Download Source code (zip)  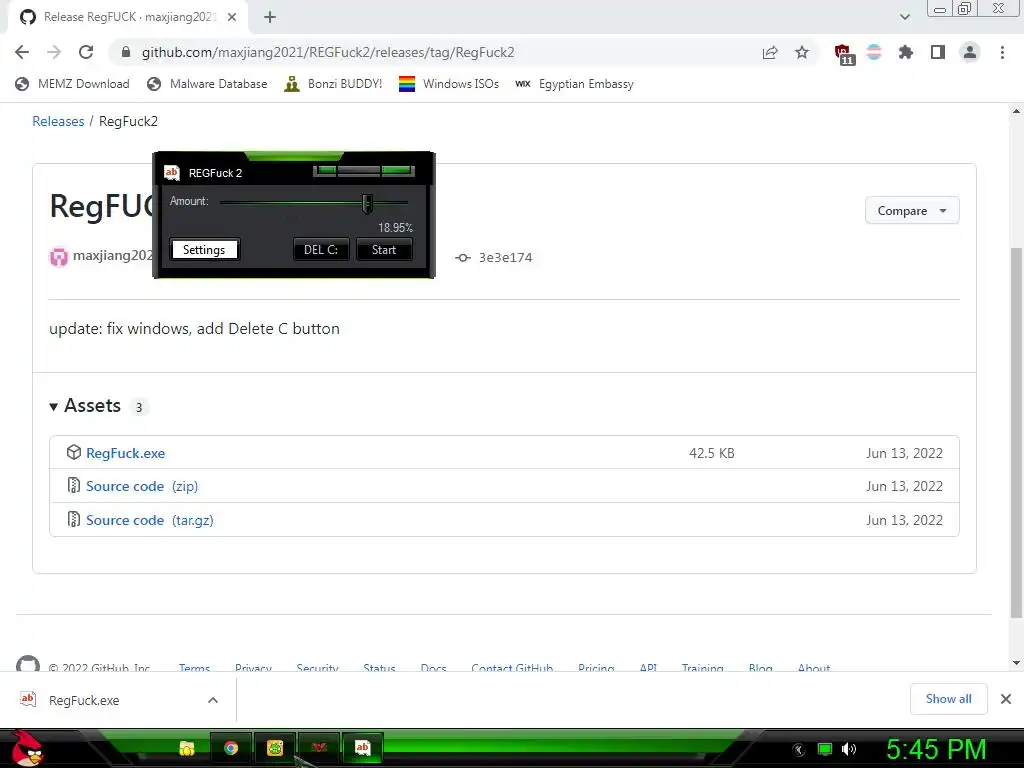[142, 487]
